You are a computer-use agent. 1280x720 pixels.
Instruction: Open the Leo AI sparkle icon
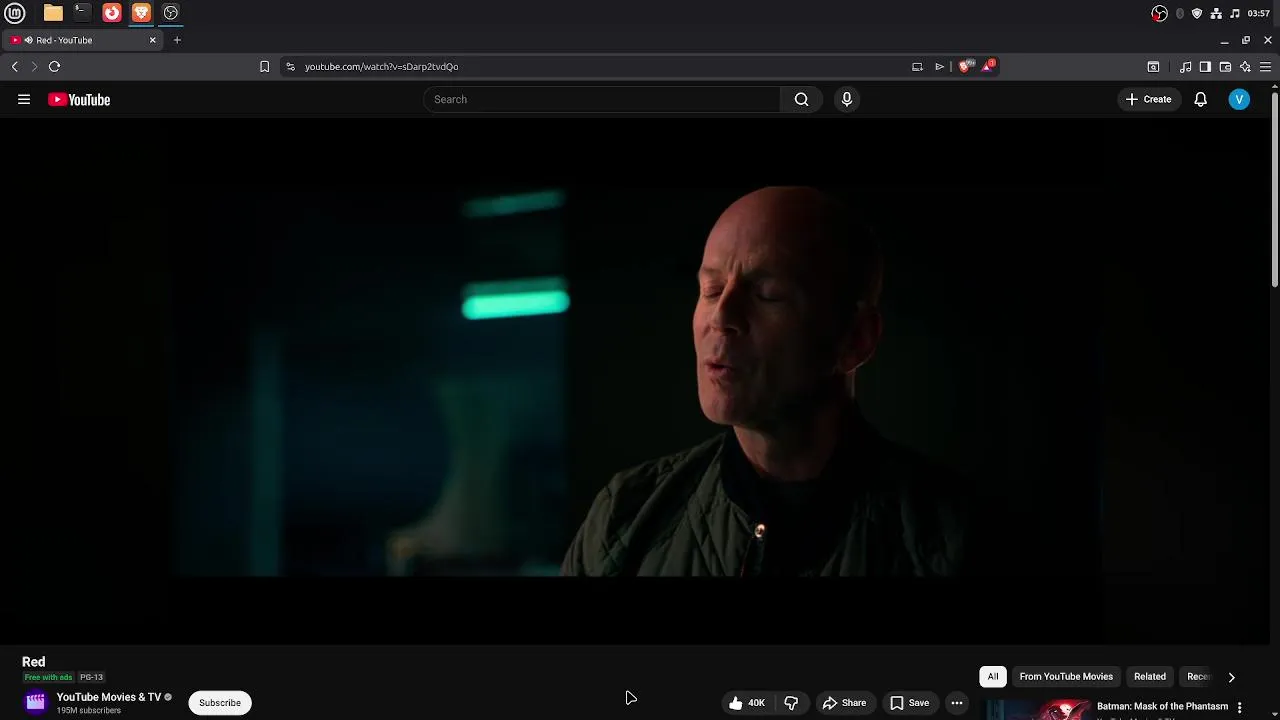(x=1245, y=67)
